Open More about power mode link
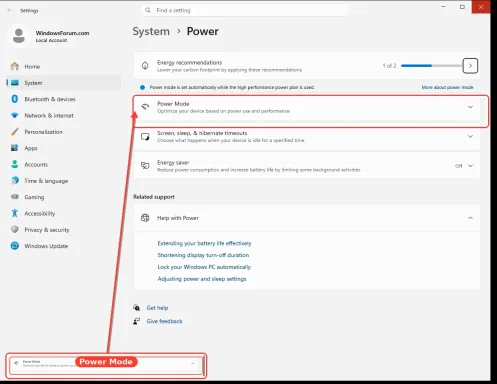 point(447,87)
